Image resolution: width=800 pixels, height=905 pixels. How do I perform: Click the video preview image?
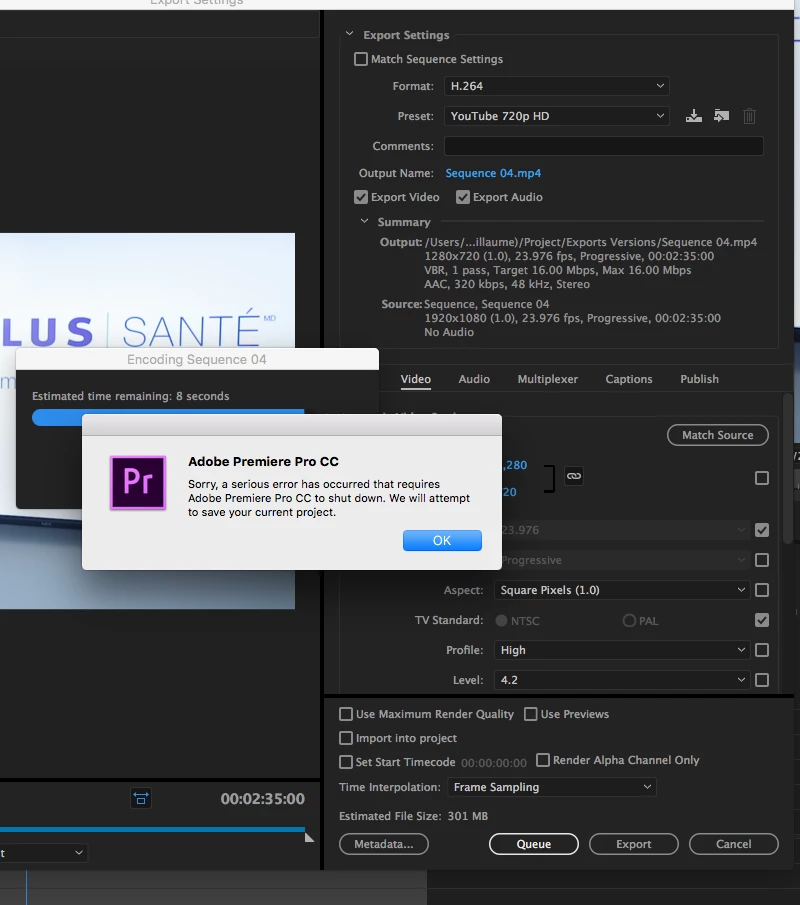[147, 289]
